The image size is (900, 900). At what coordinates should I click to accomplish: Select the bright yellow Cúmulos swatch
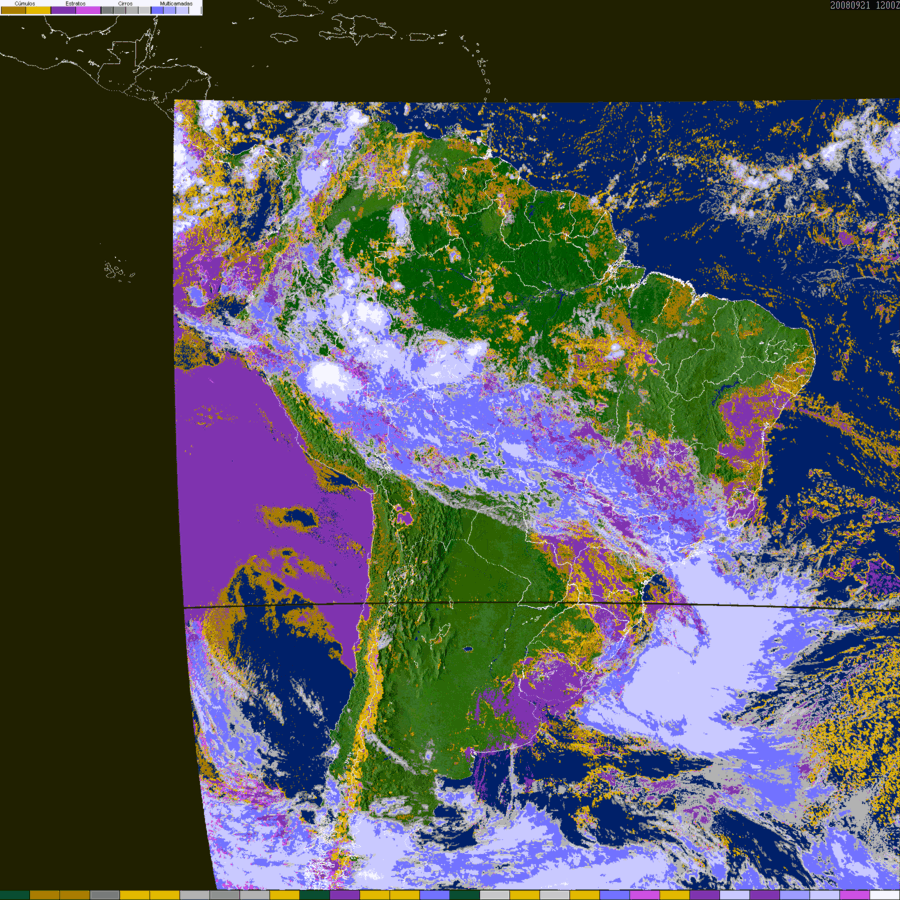point(38,10)
